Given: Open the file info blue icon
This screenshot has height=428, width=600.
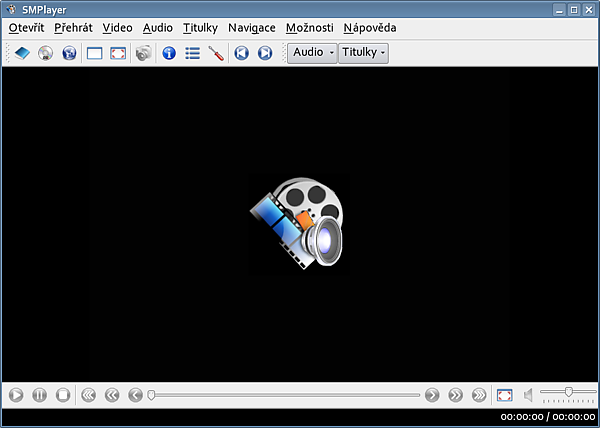Looking at the screenshot, I should coord(168,53).
